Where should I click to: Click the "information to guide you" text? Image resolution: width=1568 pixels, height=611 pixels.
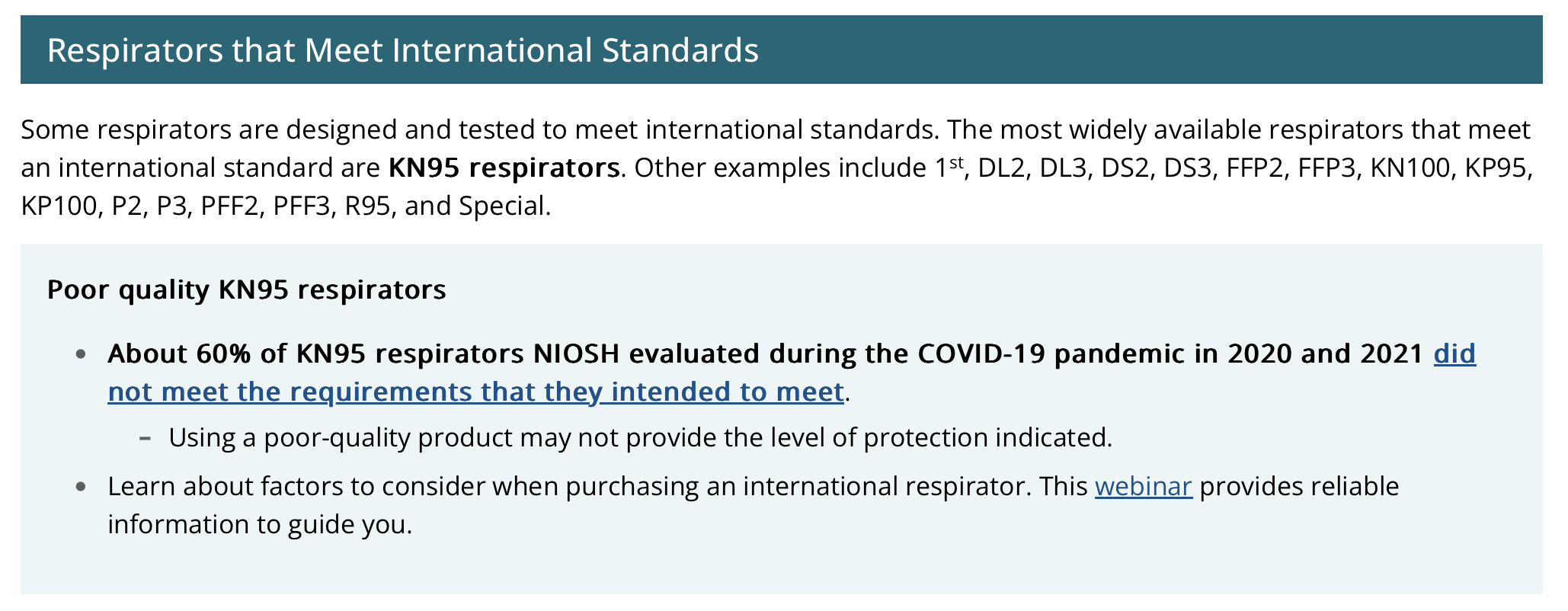[259, 524]
